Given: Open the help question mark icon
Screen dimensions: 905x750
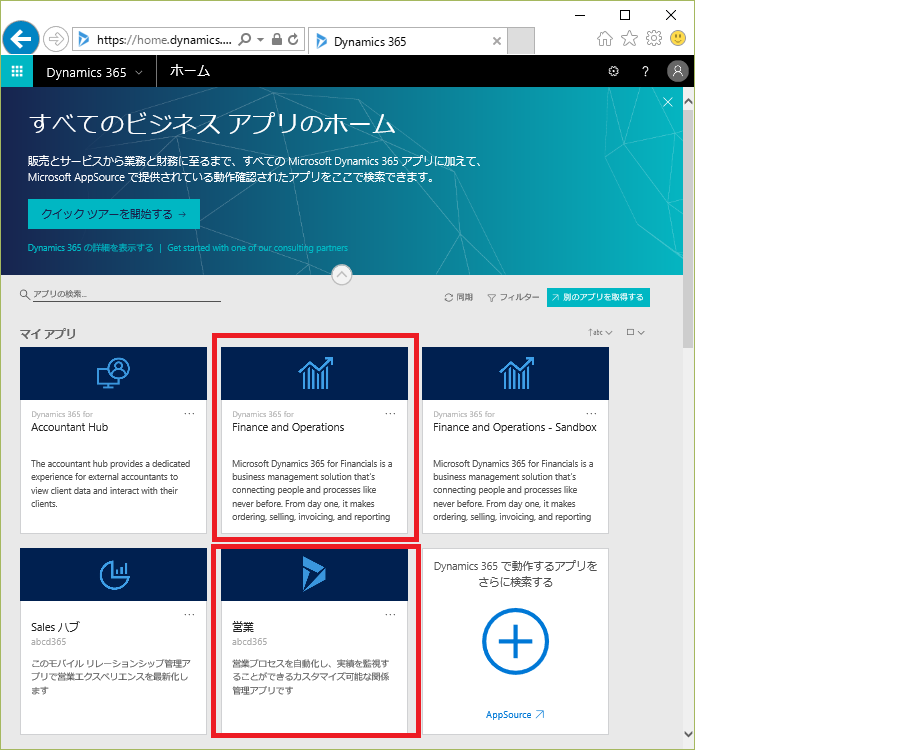Looking at the screenshot, I should [645, 71].
